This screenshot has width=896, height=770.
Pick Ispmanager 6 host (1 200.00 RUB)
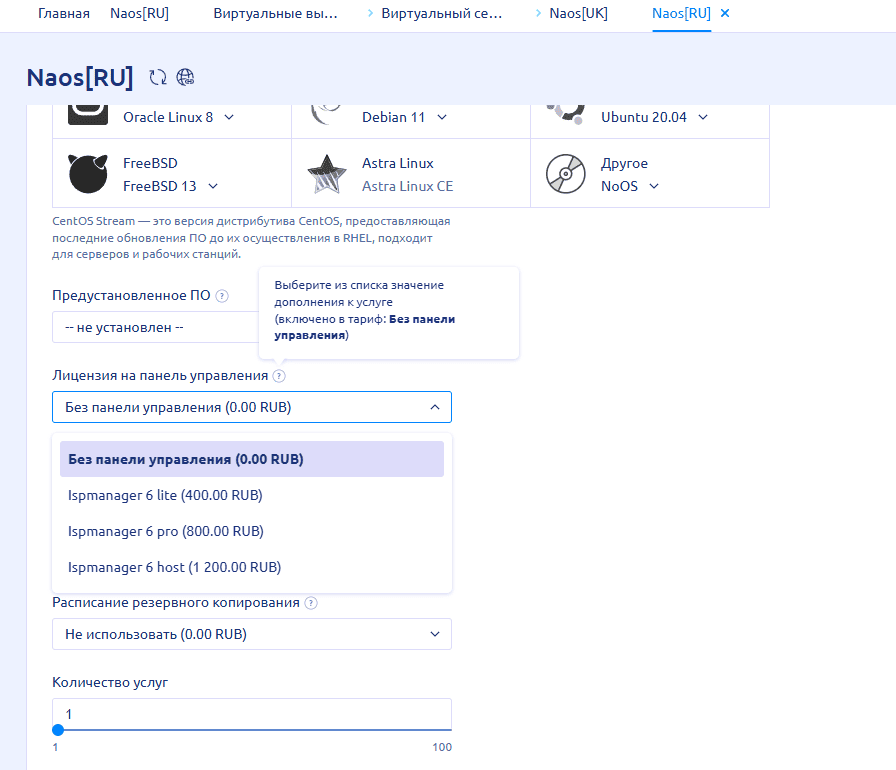(x=174, y=567)
